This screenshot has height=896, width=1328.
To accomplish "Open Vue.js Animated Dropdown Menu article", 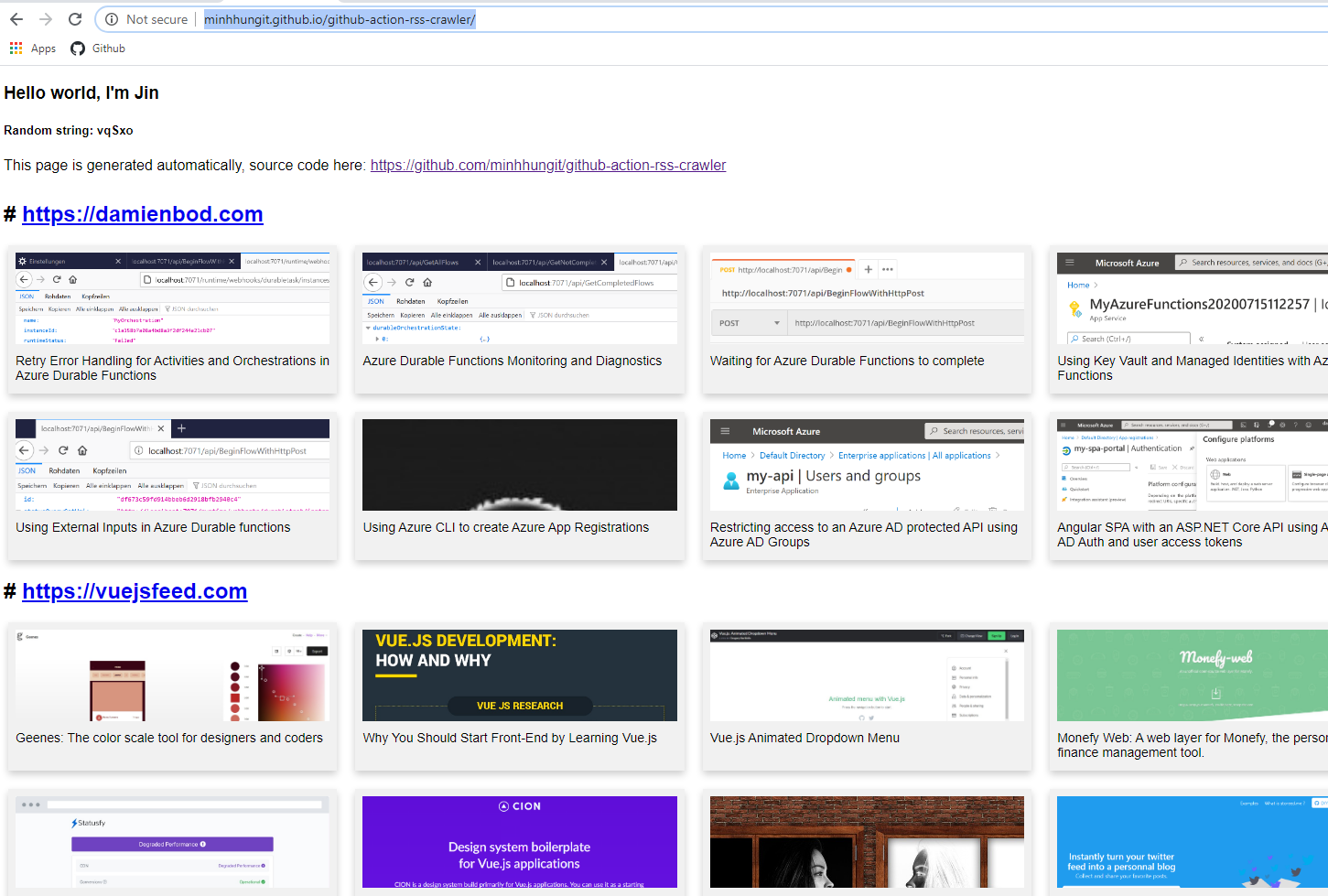I will click(x=804, y=738).
